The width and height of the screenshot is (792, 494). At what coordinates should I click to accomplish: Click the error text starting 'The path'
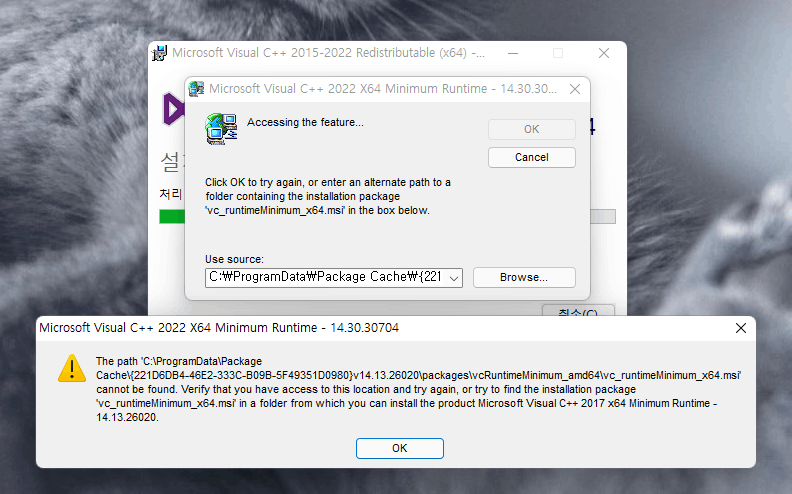coord(418,389)
